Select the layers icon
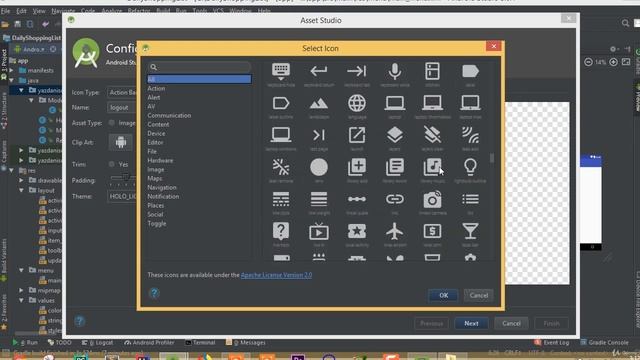Viewport: 640px width, 360px height. 395,135
